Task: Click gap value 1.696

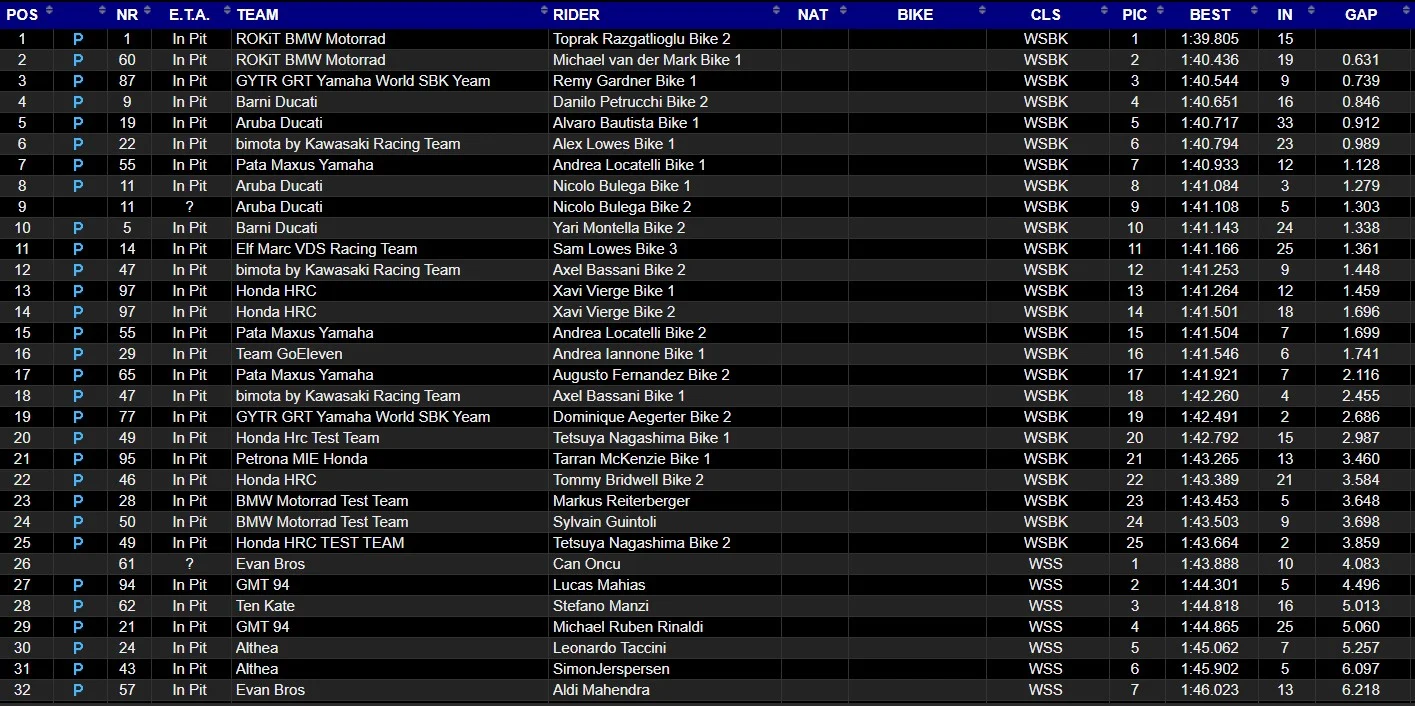Action: (1361, 312)
